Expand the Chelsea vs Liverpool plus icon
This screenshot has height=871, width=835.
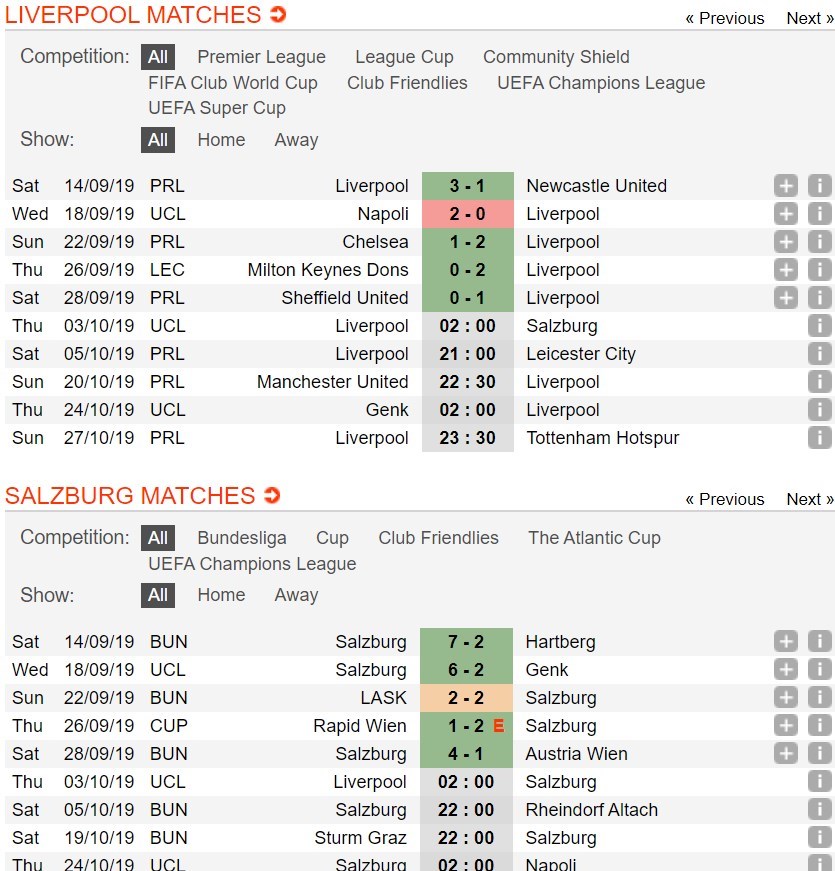786,242
